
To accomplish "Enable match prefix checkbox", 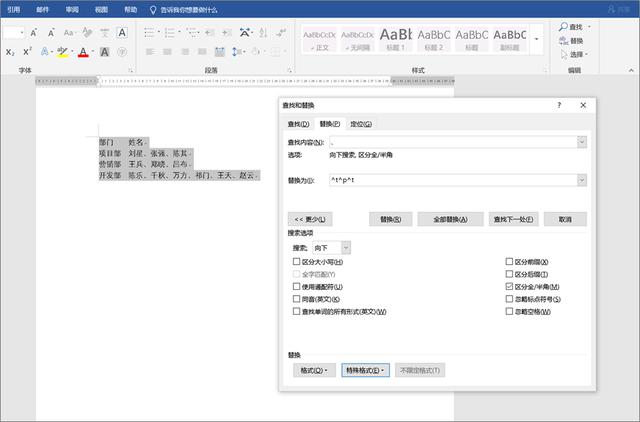I will [509, 262].
